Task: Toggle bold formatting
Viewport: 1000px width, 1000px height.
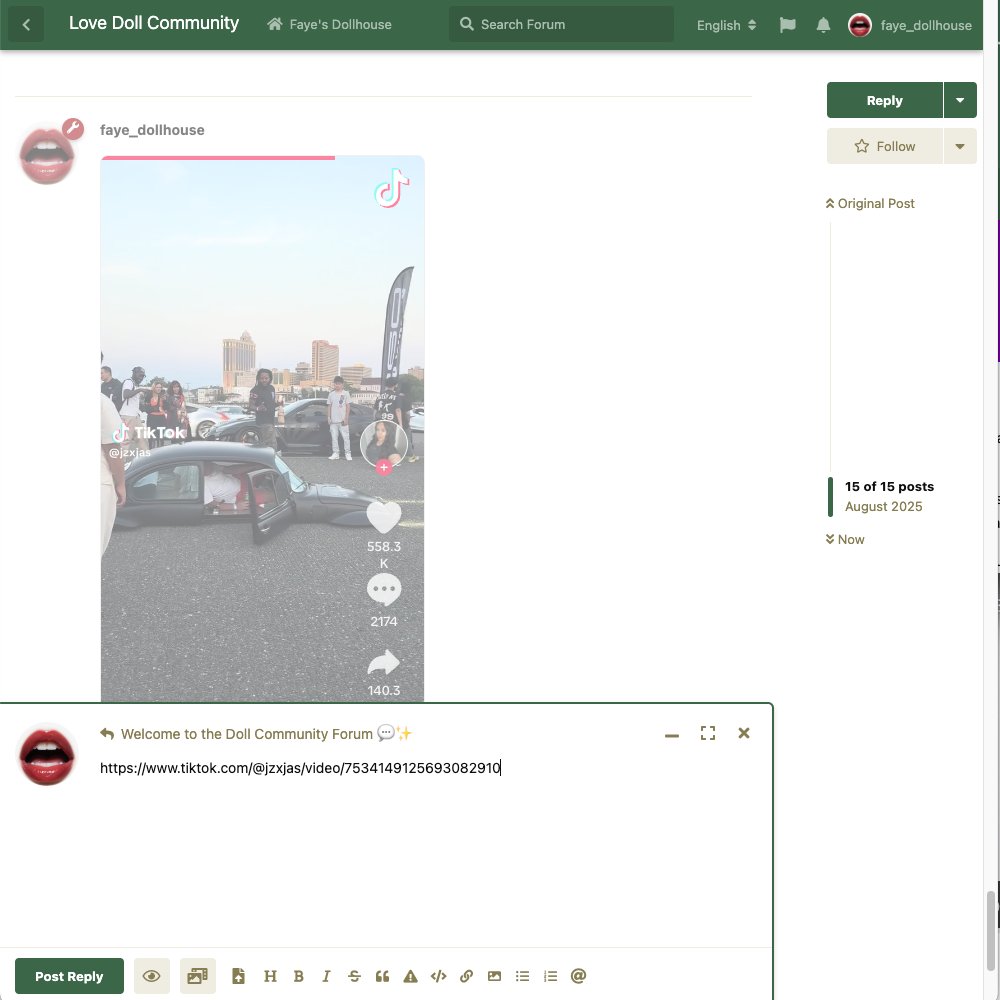Action: point(298,976)
